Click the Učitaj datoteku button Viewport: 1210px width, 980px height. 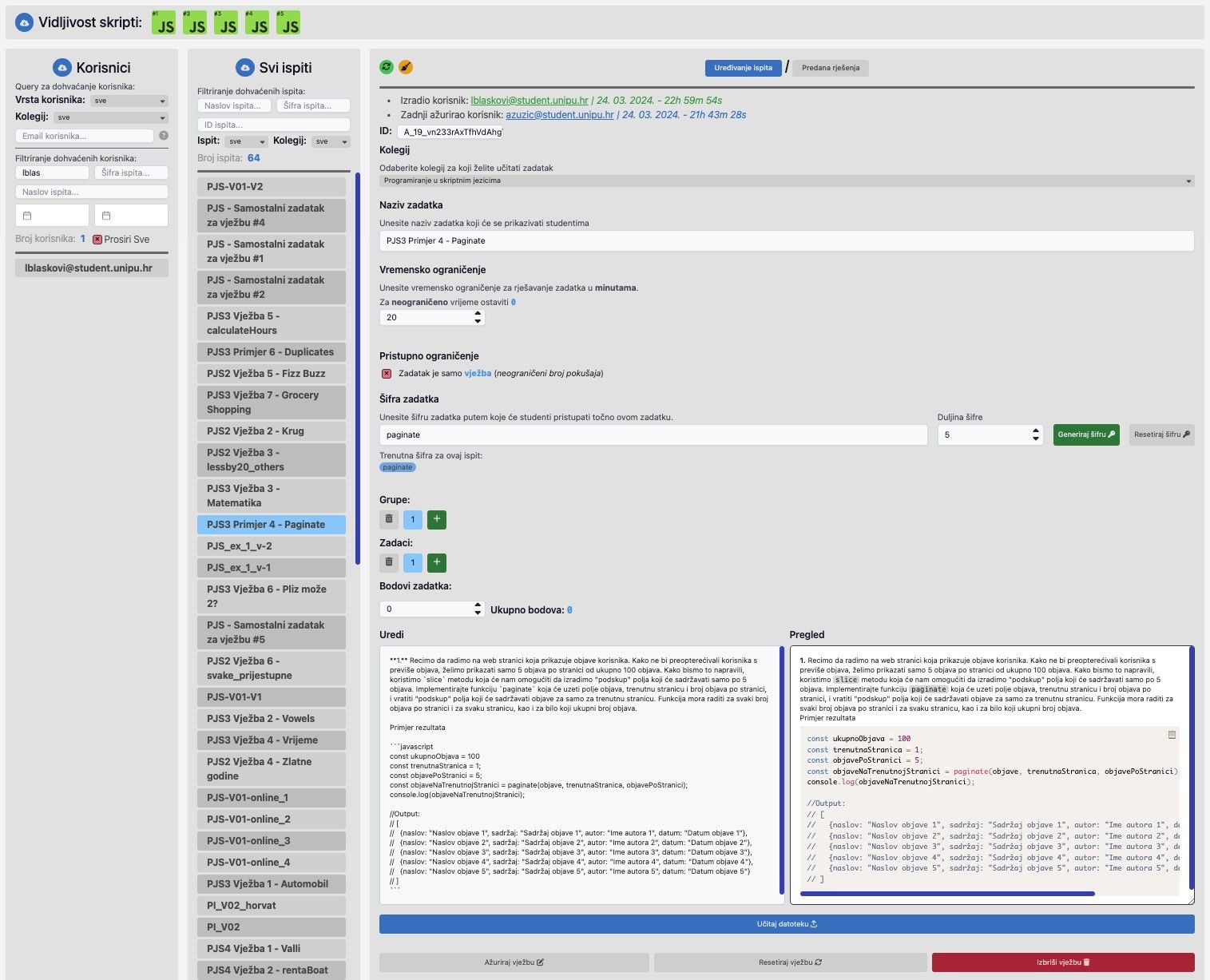click(787, 924)
